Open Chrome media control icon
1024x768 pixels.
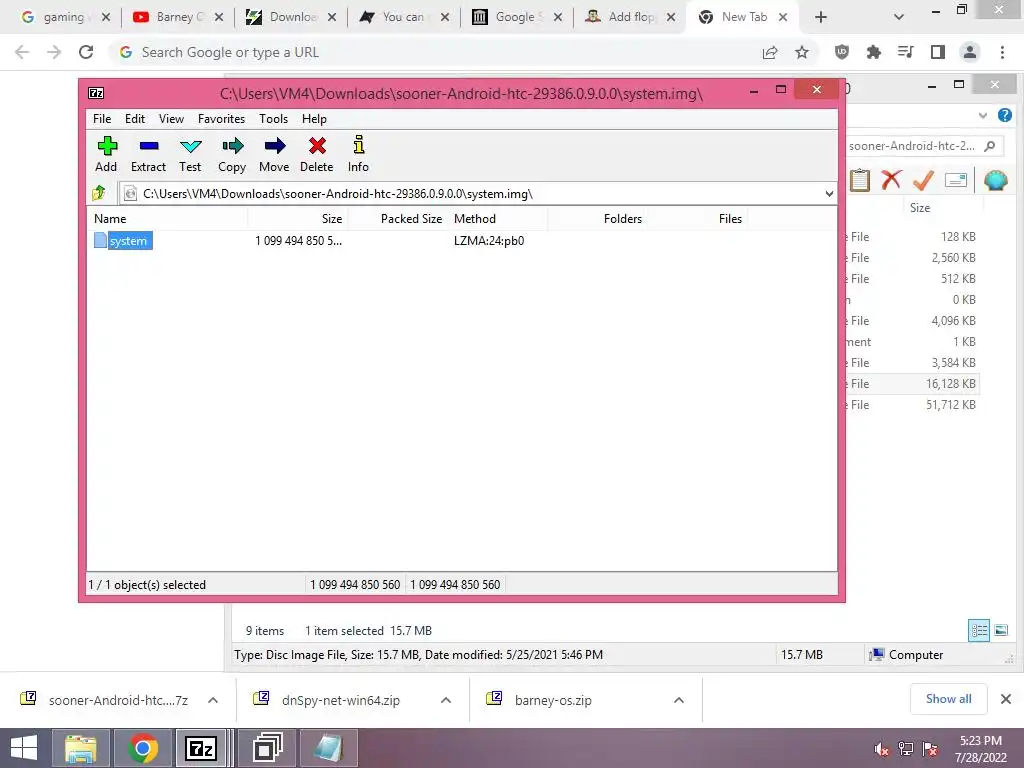(906, 52)
